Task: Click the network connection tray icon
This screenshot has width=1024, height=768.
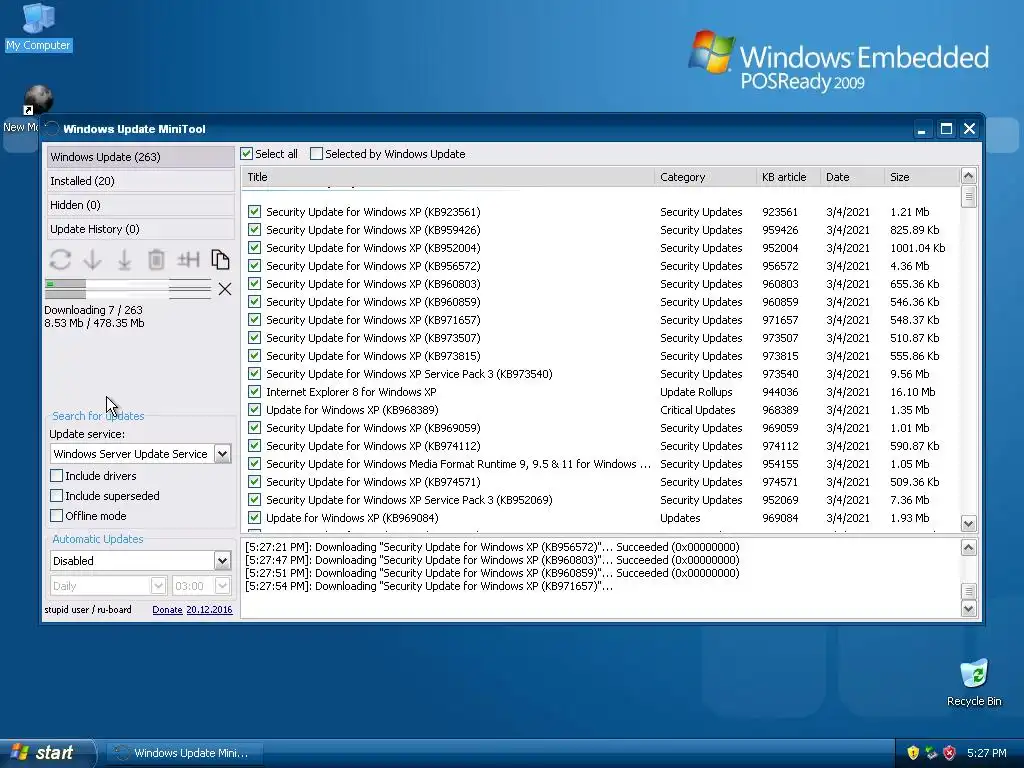Action: pos(931,753)
